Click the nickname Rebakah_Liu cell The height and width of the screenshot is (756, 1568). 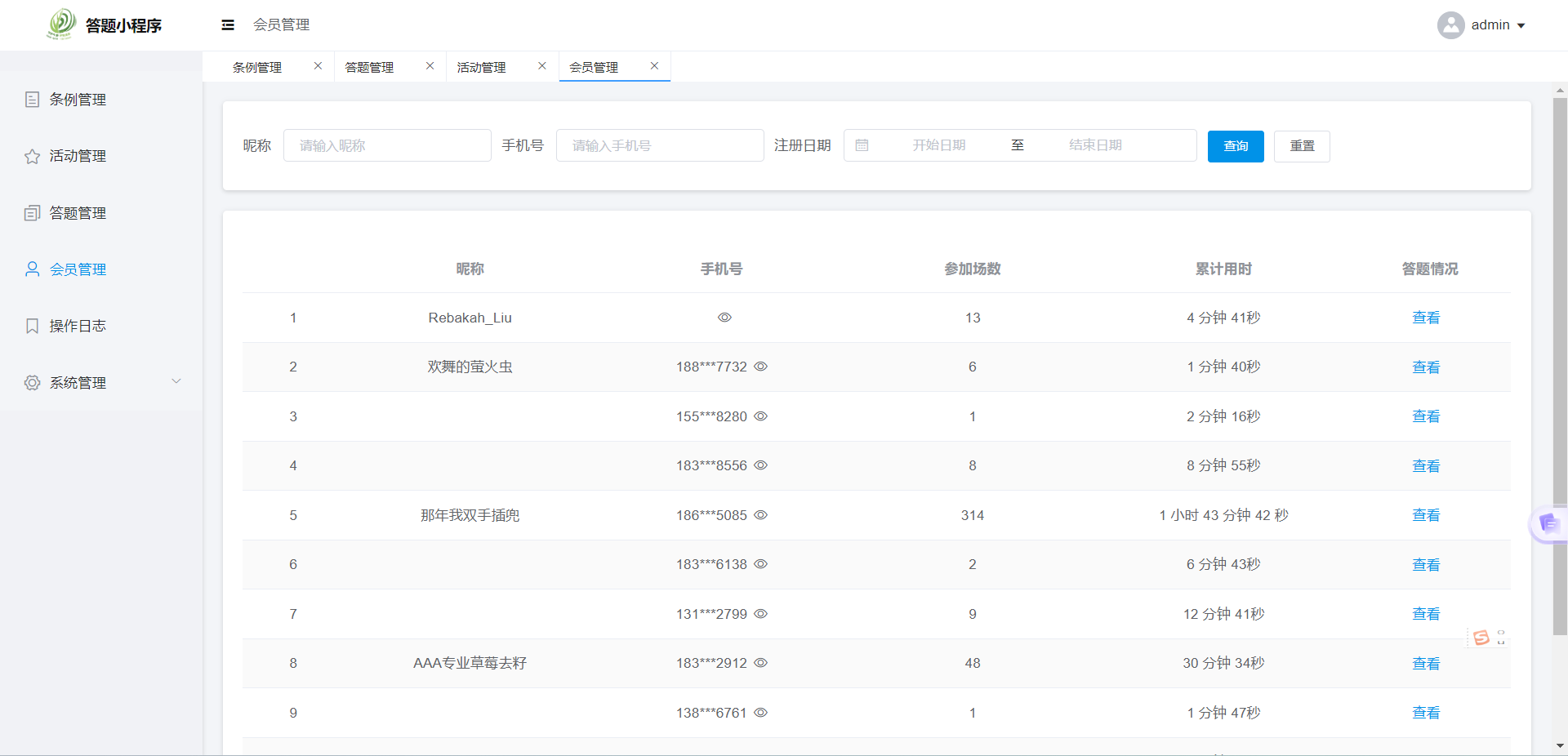coord(470,318)
